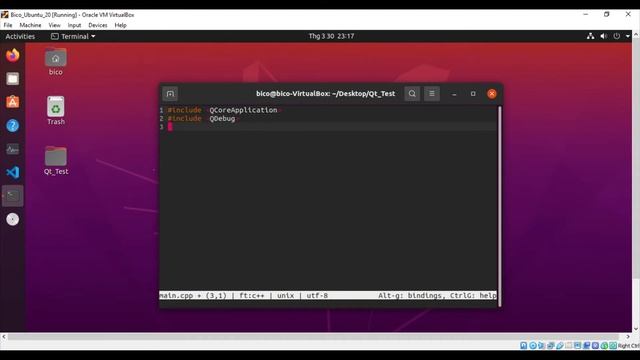Open the terminal hamburger menu
Image resolution: width=640 pixels, height=360 pixels.
pos(431,93)
